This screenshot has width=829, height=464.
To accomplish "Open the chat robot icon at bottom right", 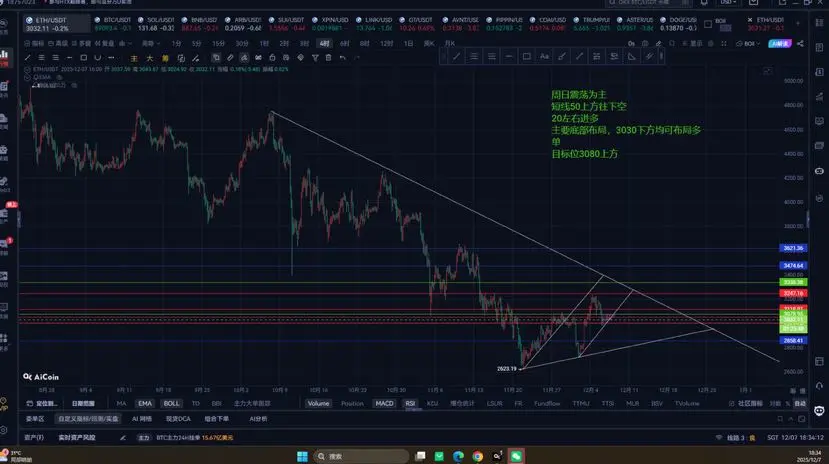I will click(x=819, y=411).
